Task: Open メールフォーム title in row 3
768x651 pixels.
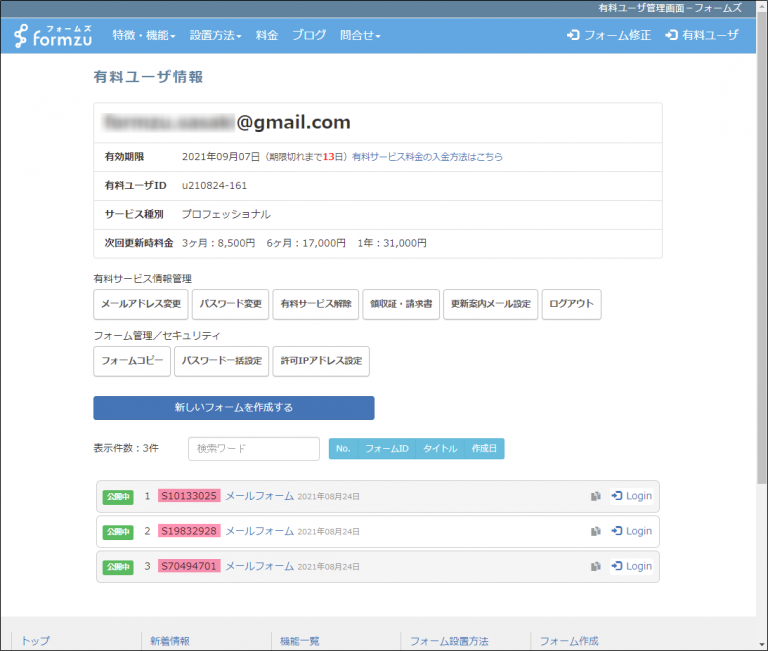Action: click(260, 567)
